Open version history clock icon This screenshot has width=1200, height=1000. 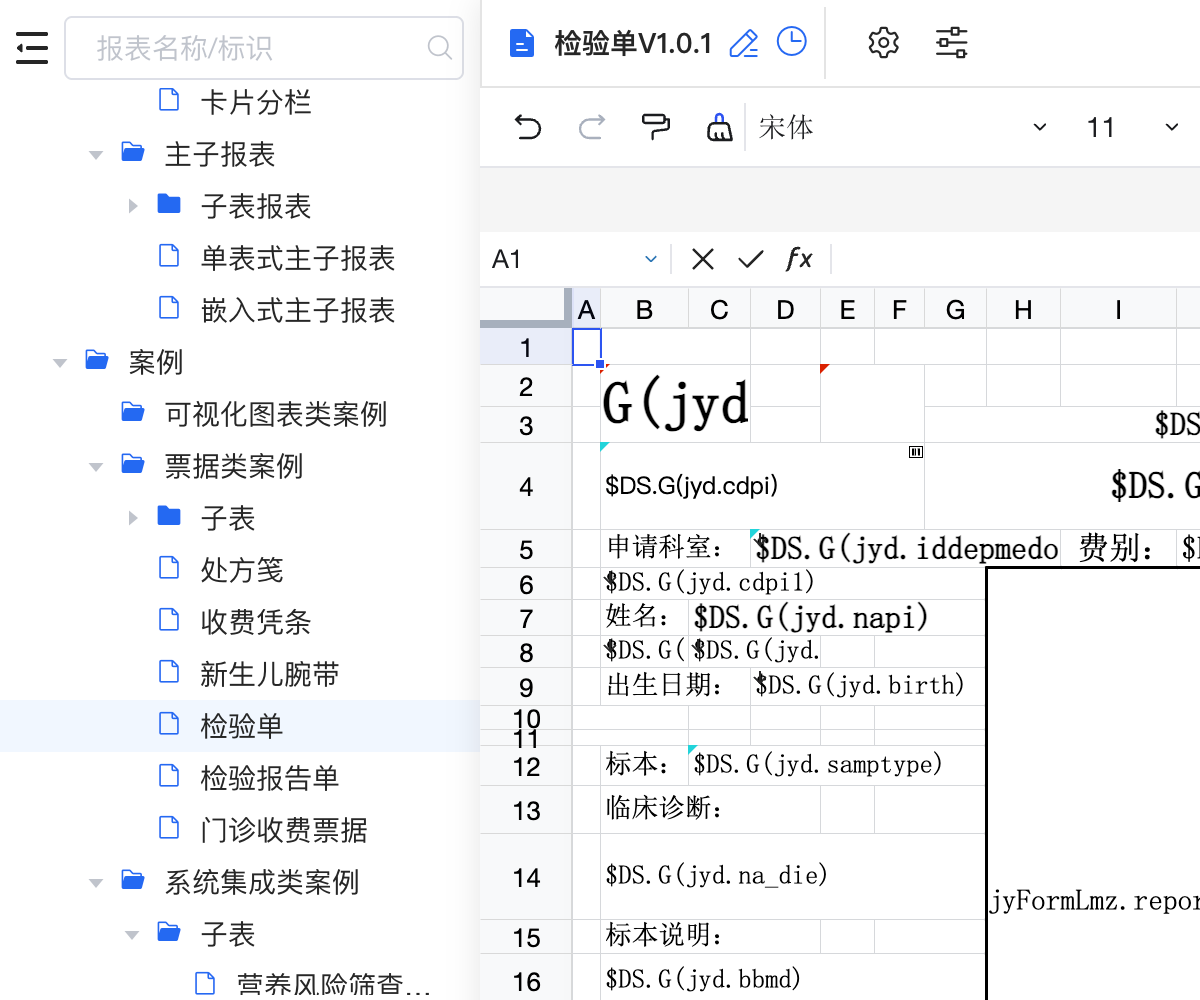[x=792, y=42]
